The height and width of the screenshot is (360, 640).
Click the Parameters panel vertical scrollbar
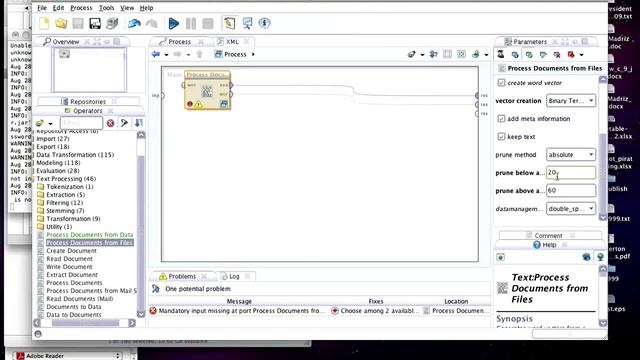pos(602,149)
